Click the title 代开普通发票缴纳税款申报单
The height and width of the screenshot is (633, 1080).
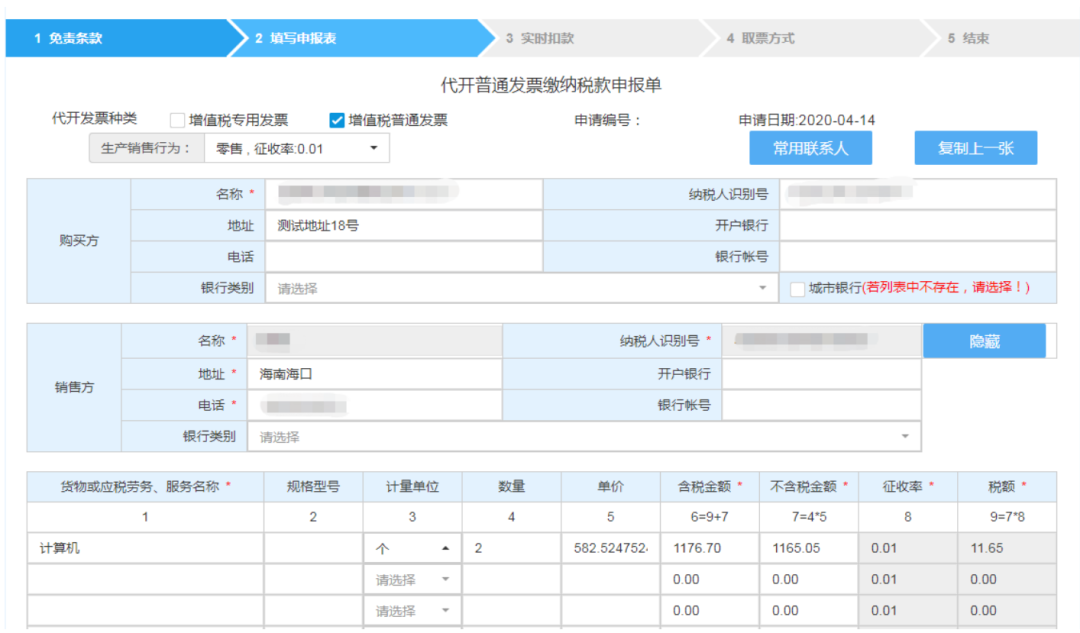point(551,85)
